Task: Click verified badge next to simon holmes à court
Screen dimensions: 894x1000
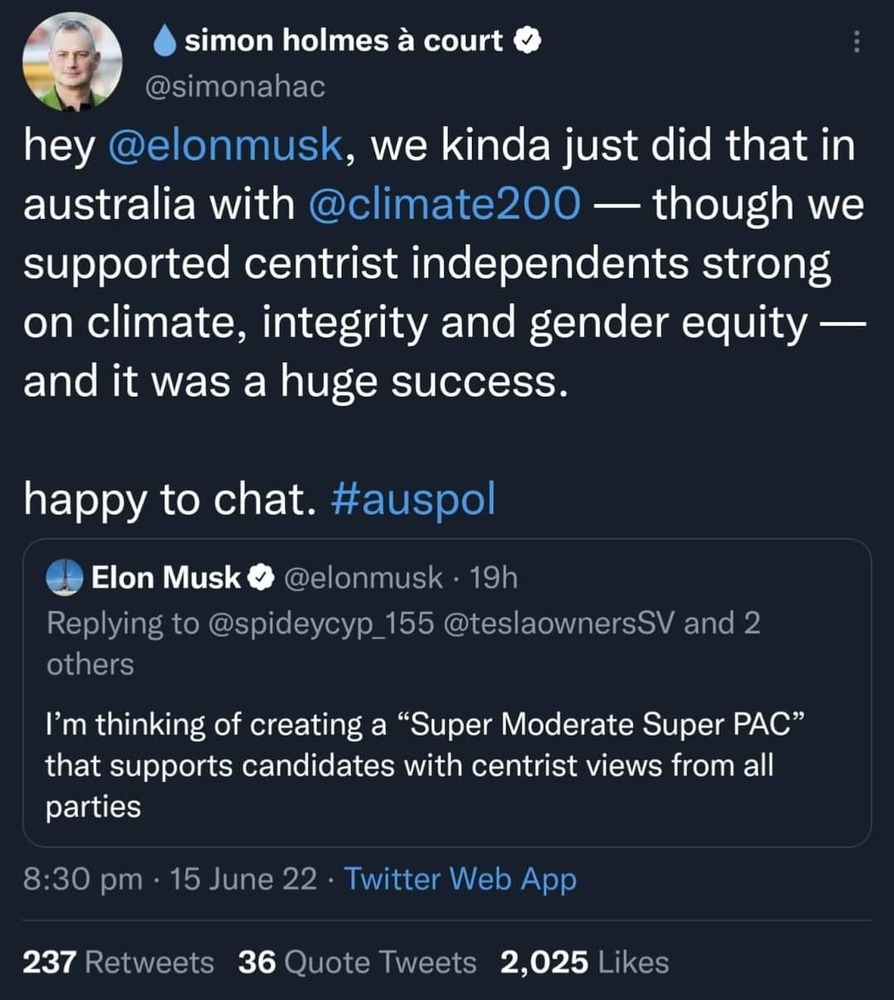Action: click(526, 41)
